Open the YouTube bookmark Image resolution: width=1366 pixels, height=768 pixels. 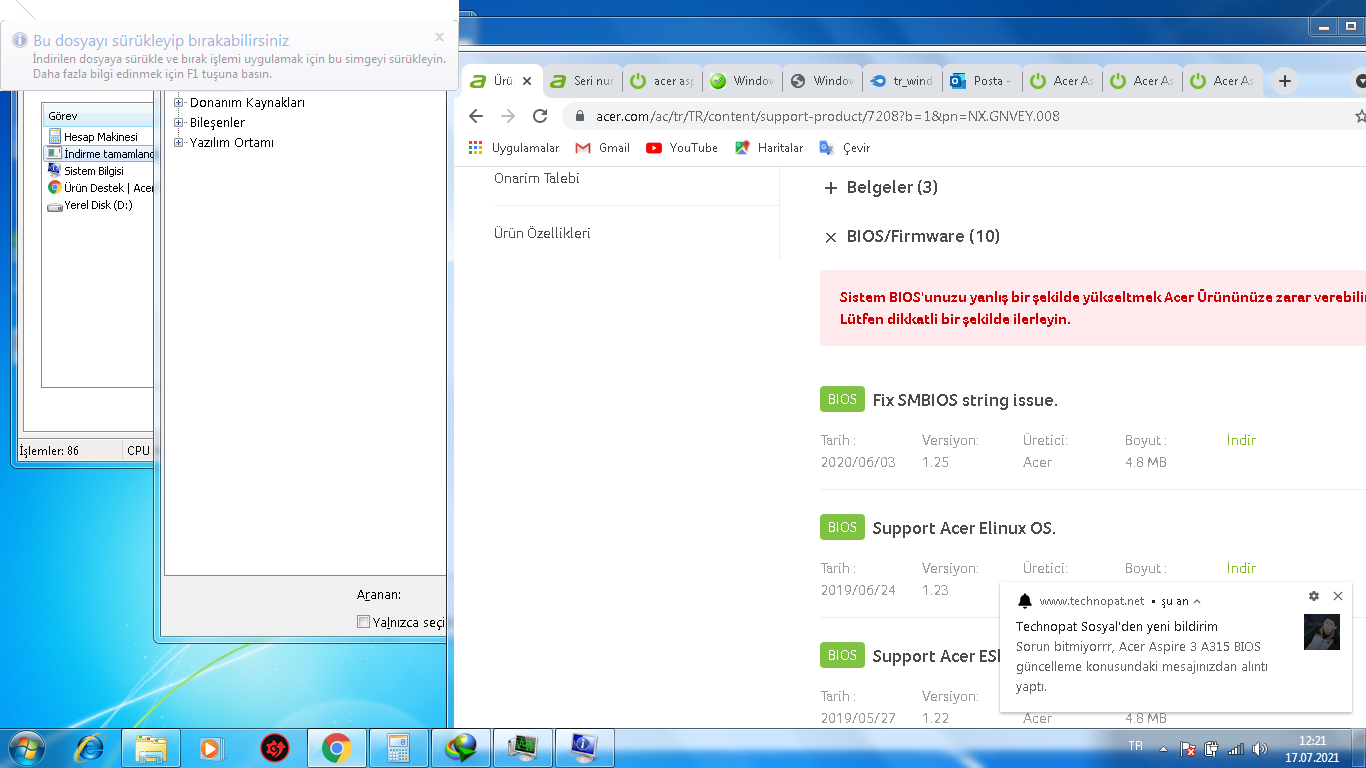[682, 148]
